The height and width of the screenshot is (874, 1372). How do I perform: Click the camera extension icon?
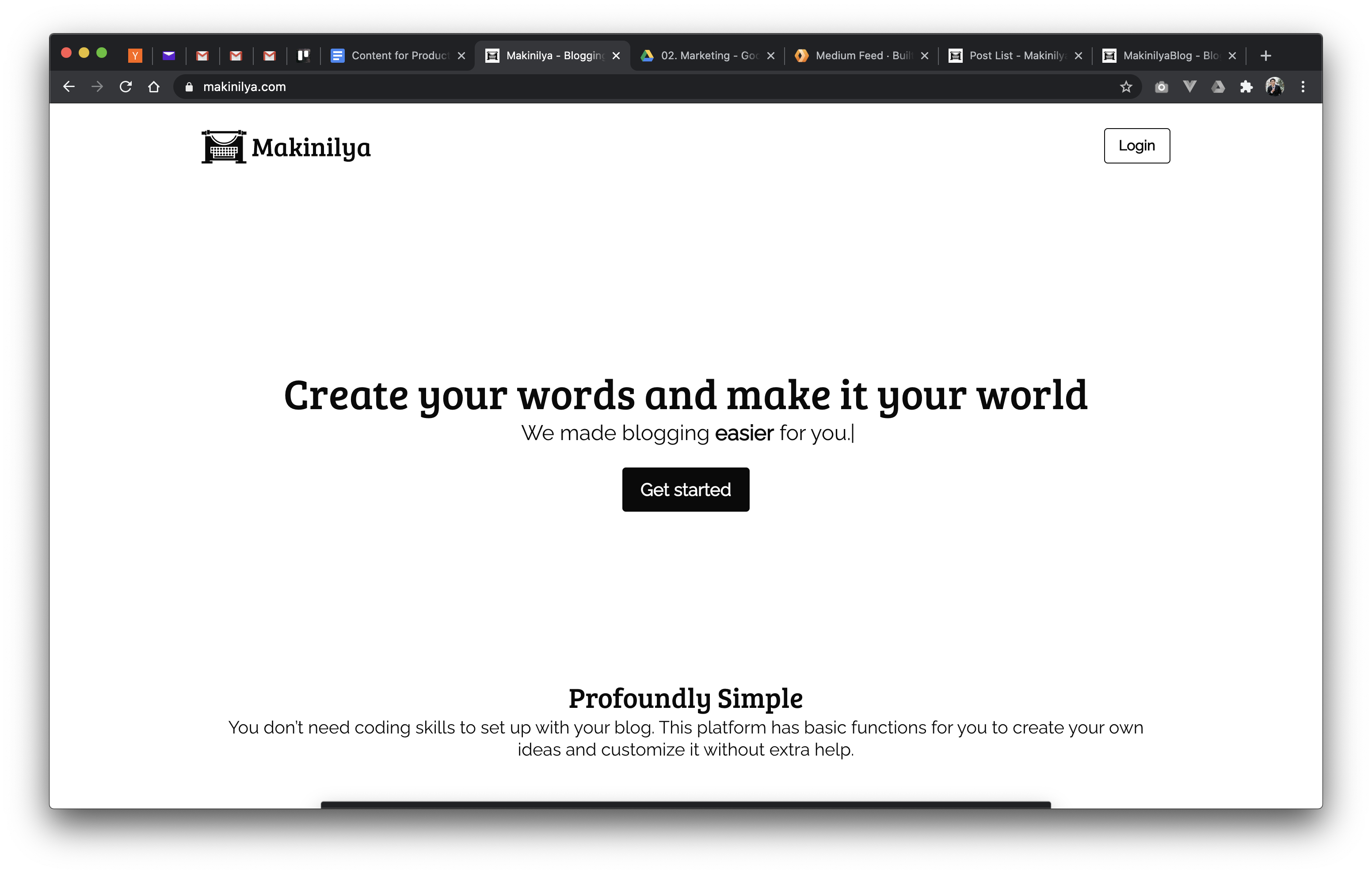coord(1161,87)
